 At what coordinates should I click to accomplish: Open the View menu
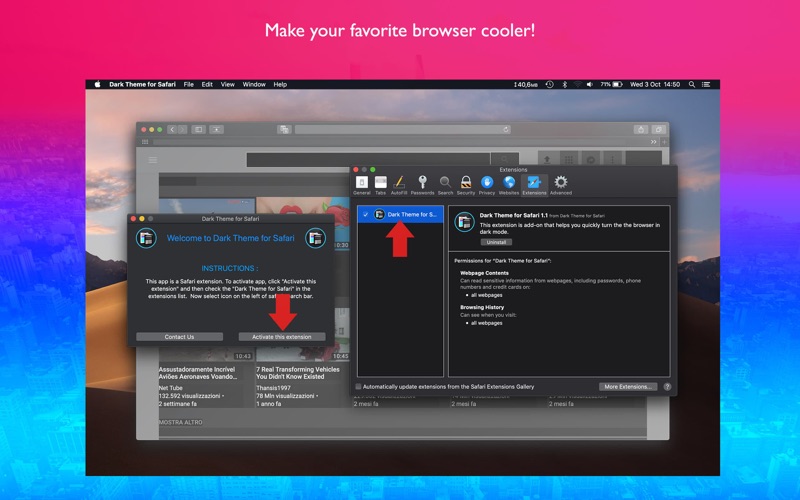pos(228,85)
